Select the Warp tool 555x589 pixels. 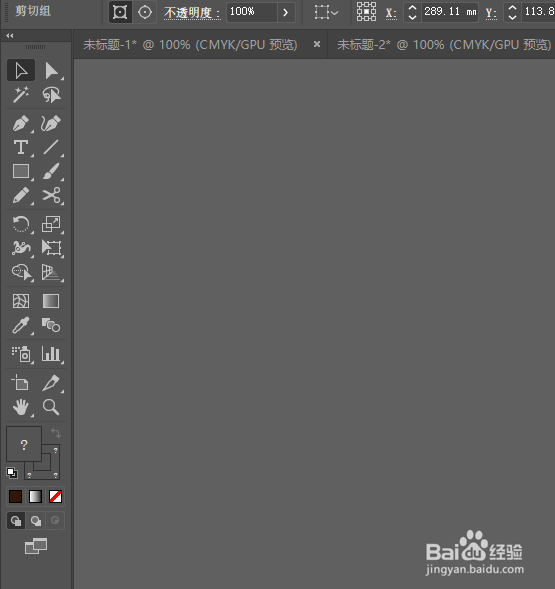tap(21, 248)
